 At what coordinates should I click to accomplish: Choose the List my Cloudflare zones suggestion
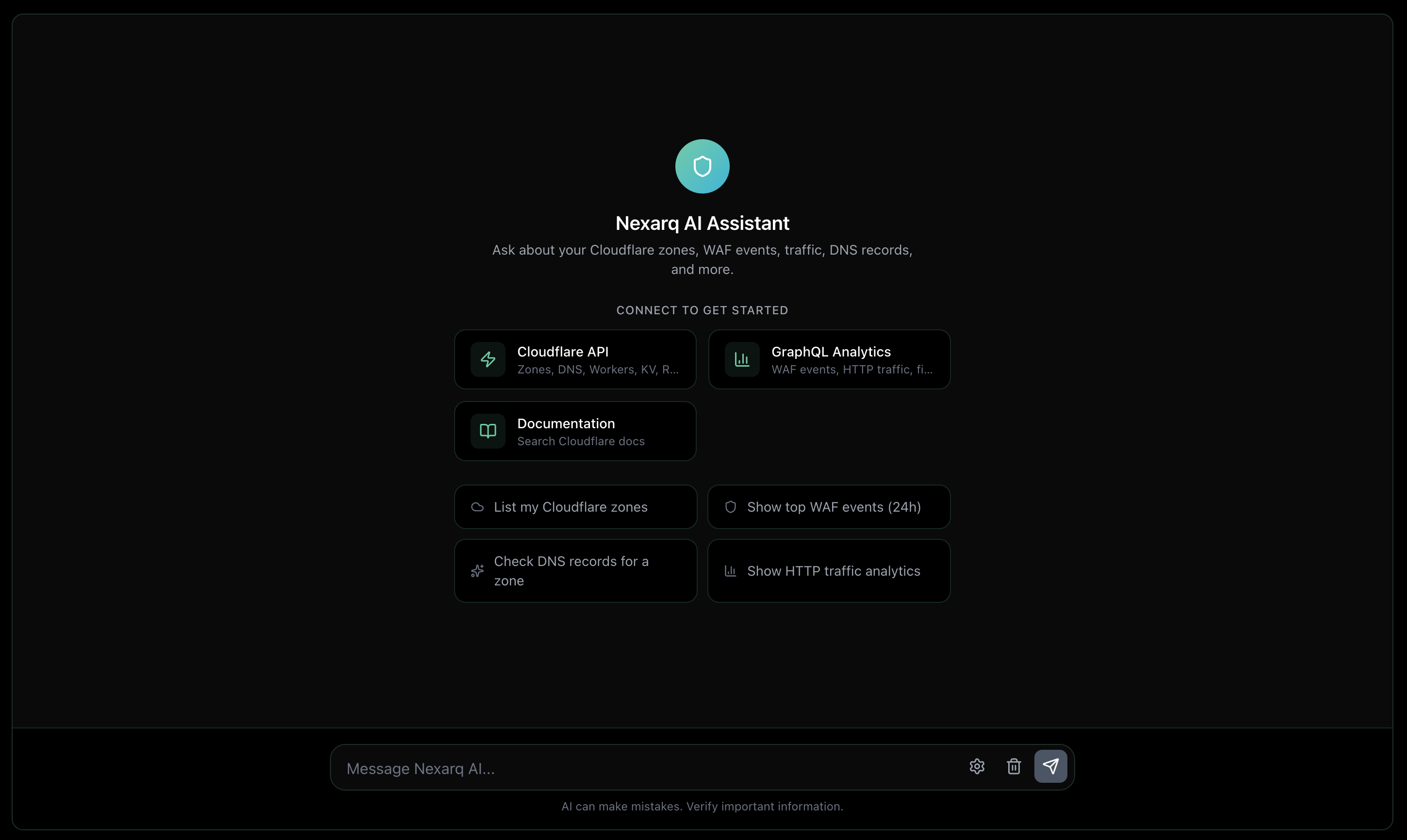point(575,507)
